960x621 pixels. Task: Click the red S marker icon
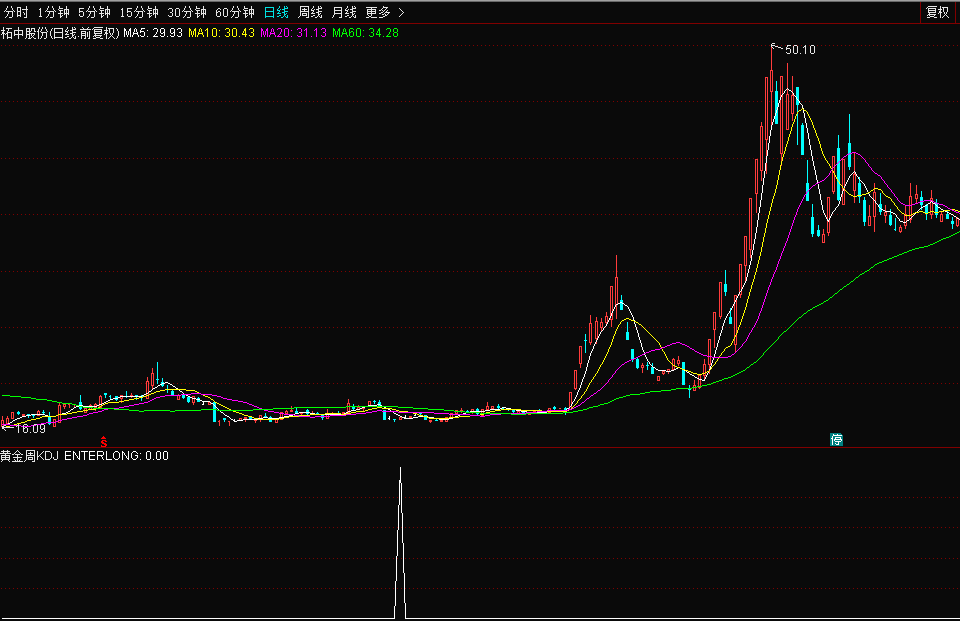point(104,442)
